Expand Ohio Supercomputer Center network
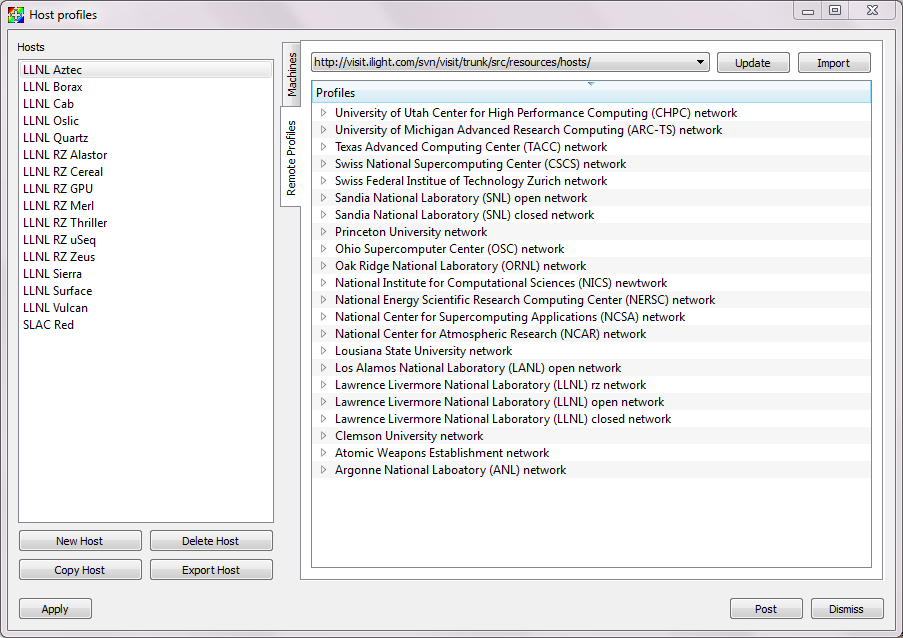The height and width of the screenshot is (638, 903). (324, 249)
